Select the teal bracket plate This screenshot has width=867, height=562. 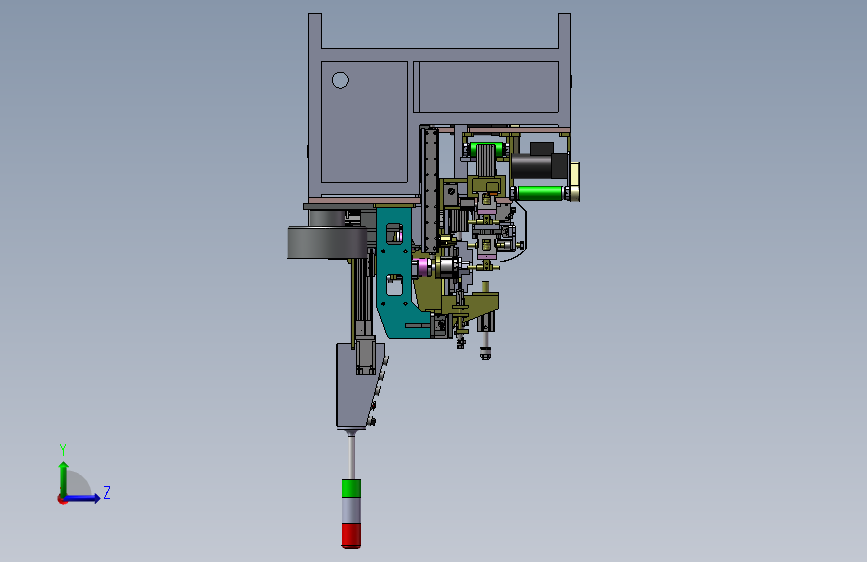point(394,271)
